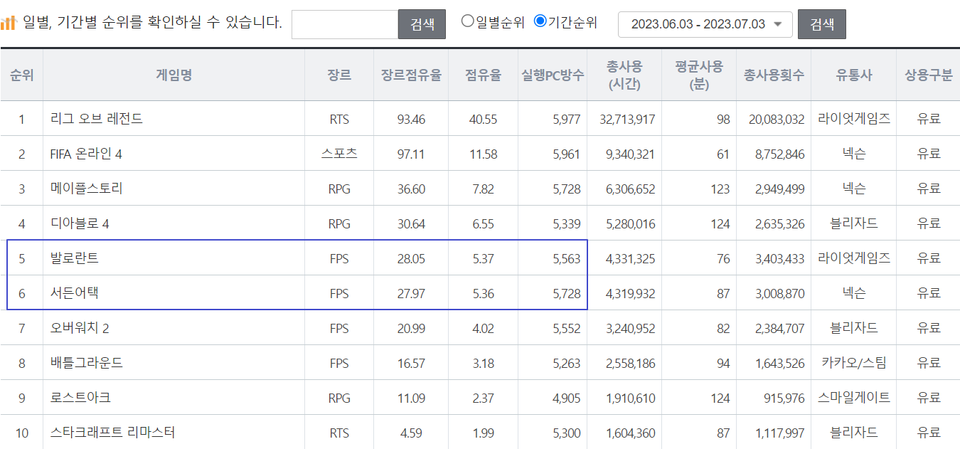Click the 장르점유율 column header
This screenshot has width=960, height=449.
tap(411, 75)
